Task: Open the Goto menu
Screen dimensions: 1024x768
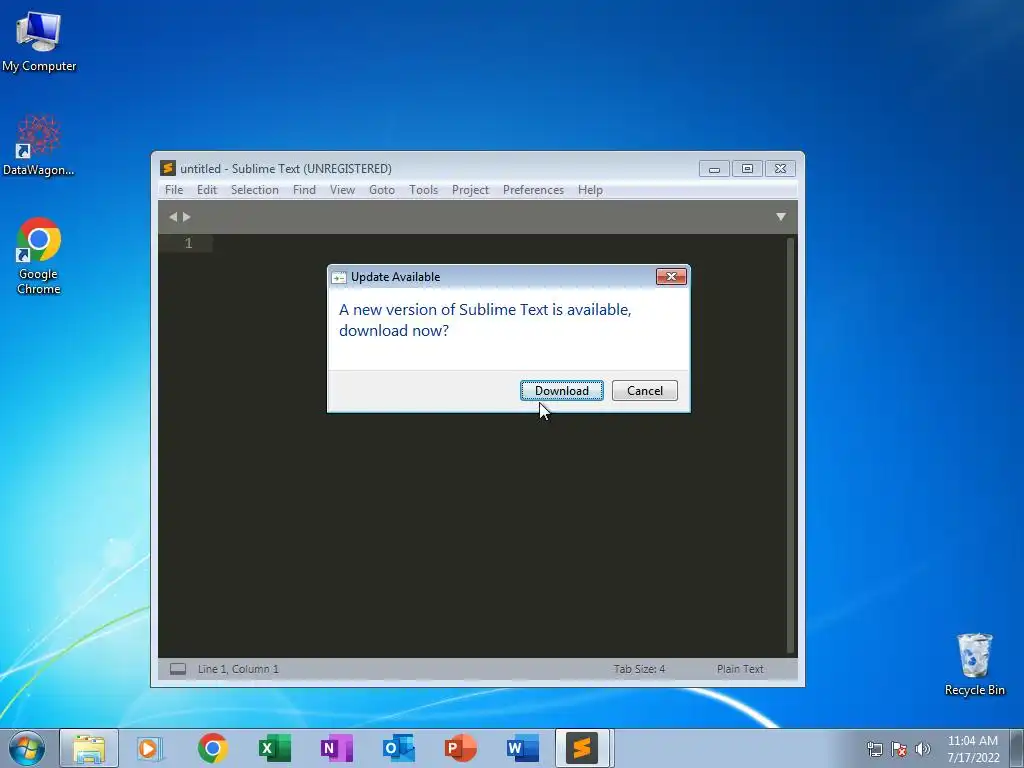Action: [x=382, y=190]
